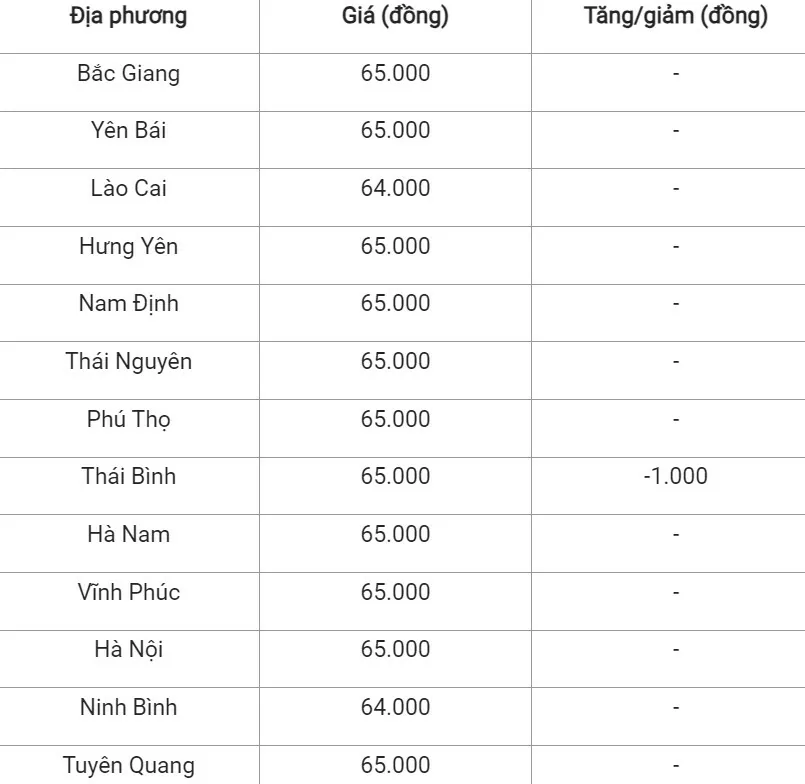Select the Thái Bình cell
This screenshot has height=784, width=805.
129,477
